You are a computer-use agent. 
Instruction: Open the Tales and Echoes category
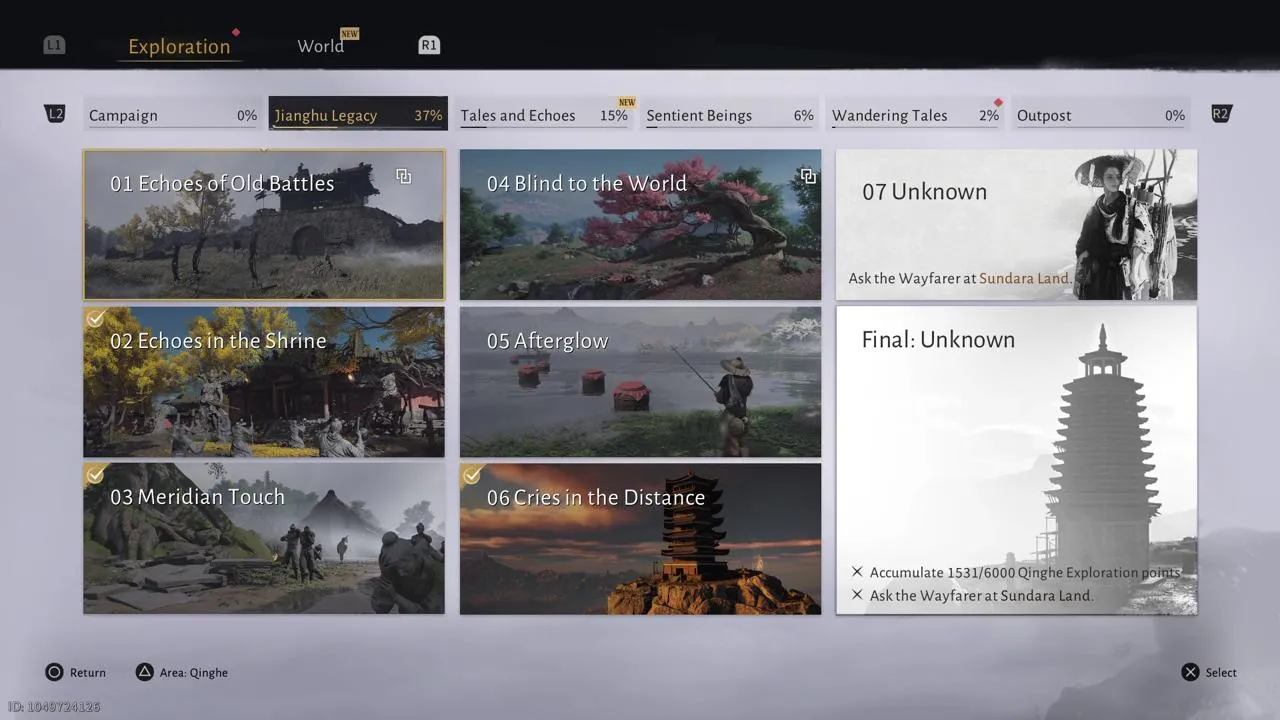(544, 115)
